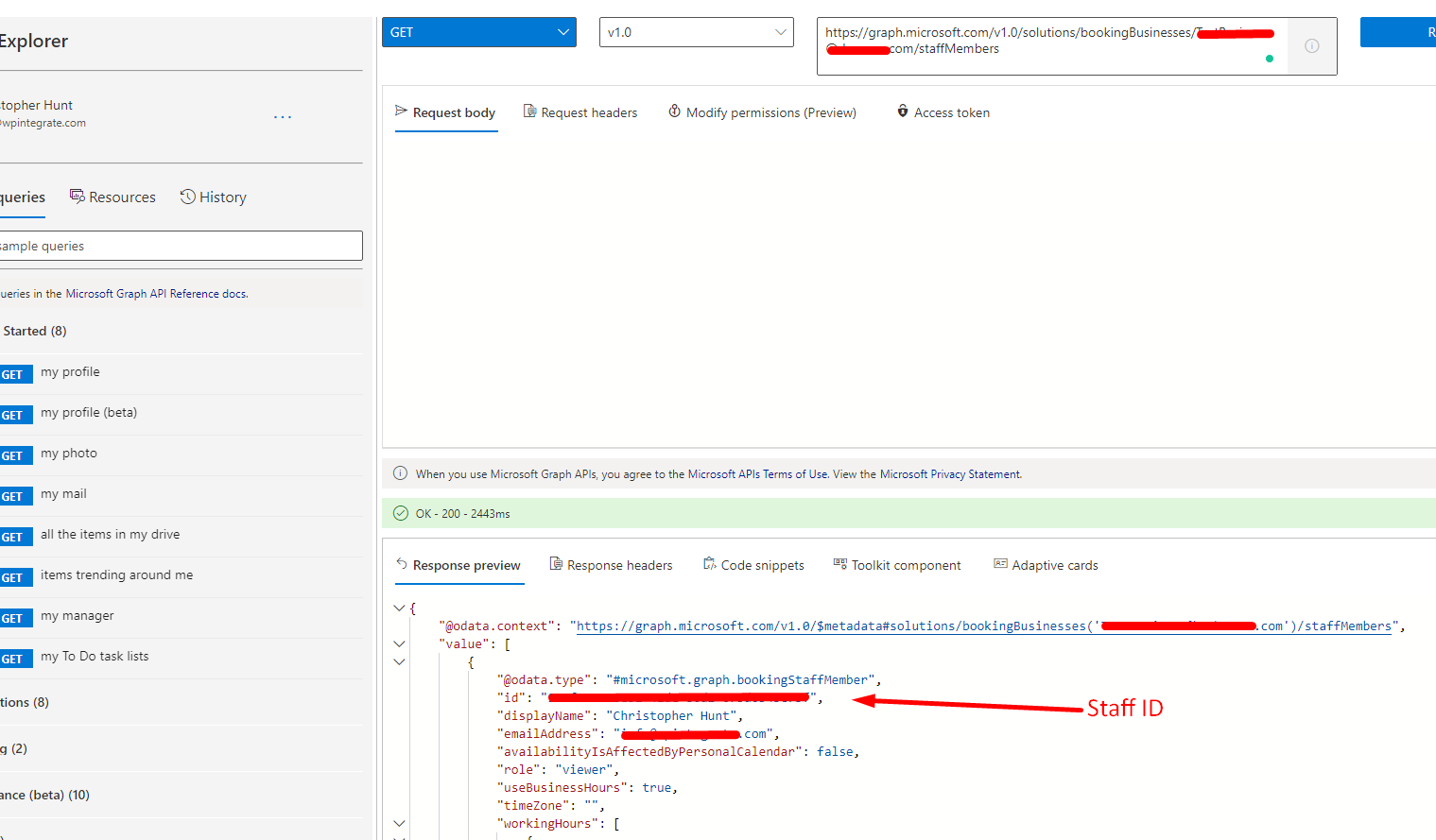Click the Run query button
The image size is (1436, 840).
pyautogui.click(x=1398, y=32)
